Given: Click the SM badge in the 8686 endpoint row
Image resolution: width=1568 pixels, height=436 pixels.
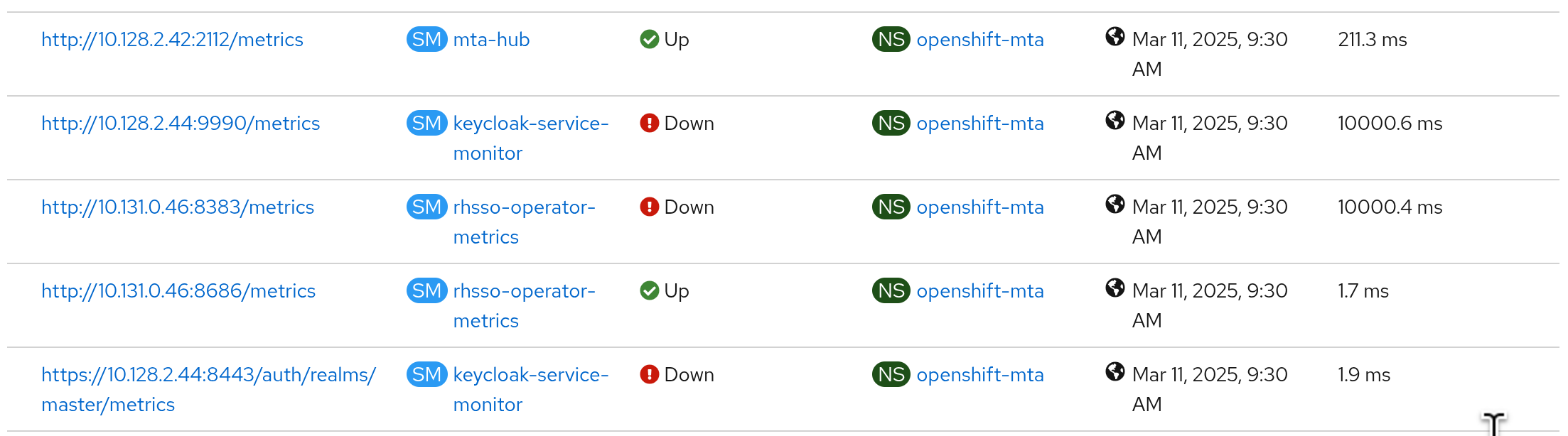Looking at the screenshot, I should 426,291.
